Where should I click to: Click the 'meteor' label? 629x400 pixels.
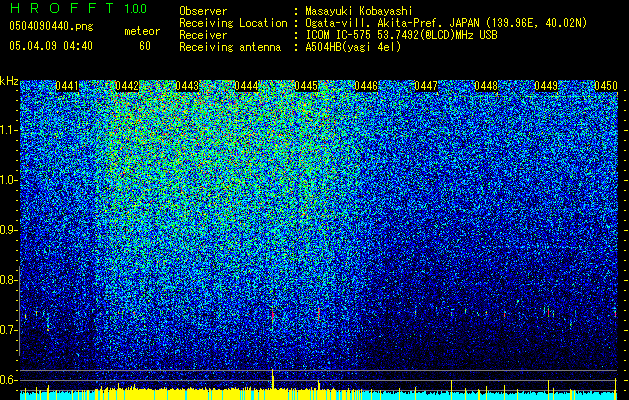click(x=142, y=31)
